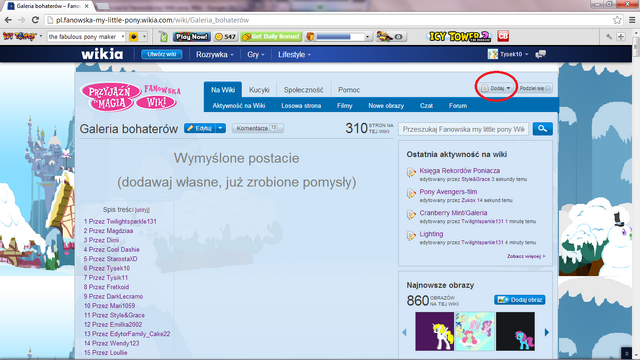Click the toolbar plus icon
Image resolution: width=640 pixels, height=360 pixels.
[x=621, y=37]
